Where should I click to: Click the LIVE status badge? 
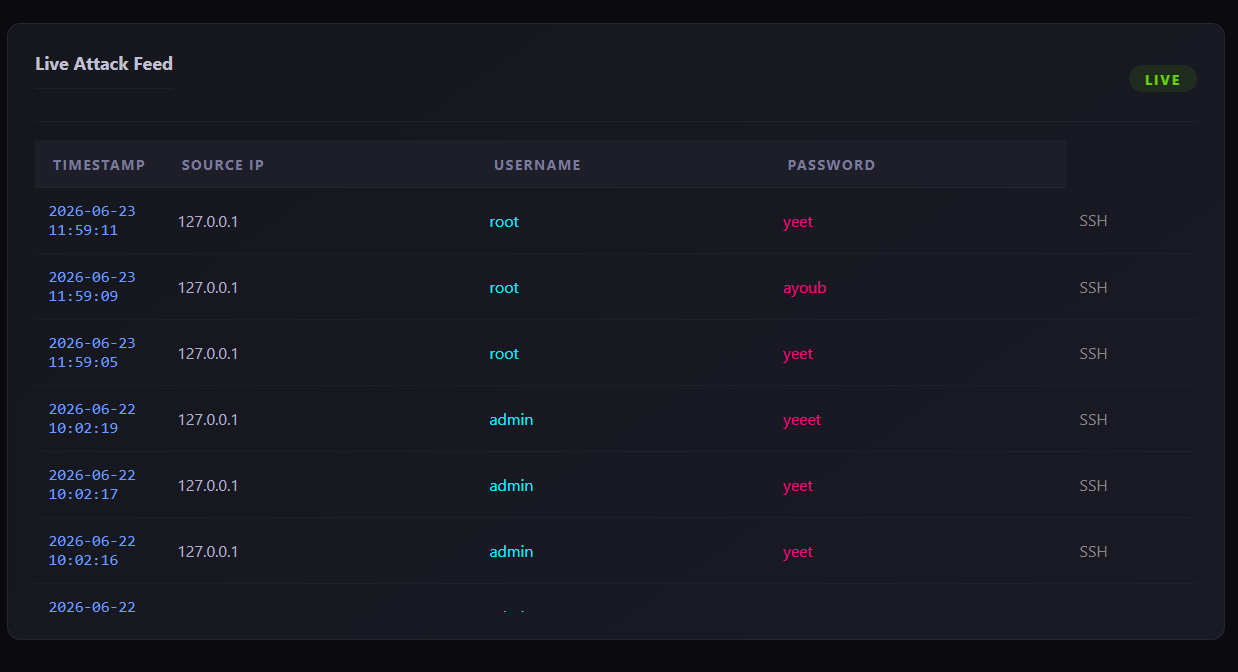[1162, 79]
